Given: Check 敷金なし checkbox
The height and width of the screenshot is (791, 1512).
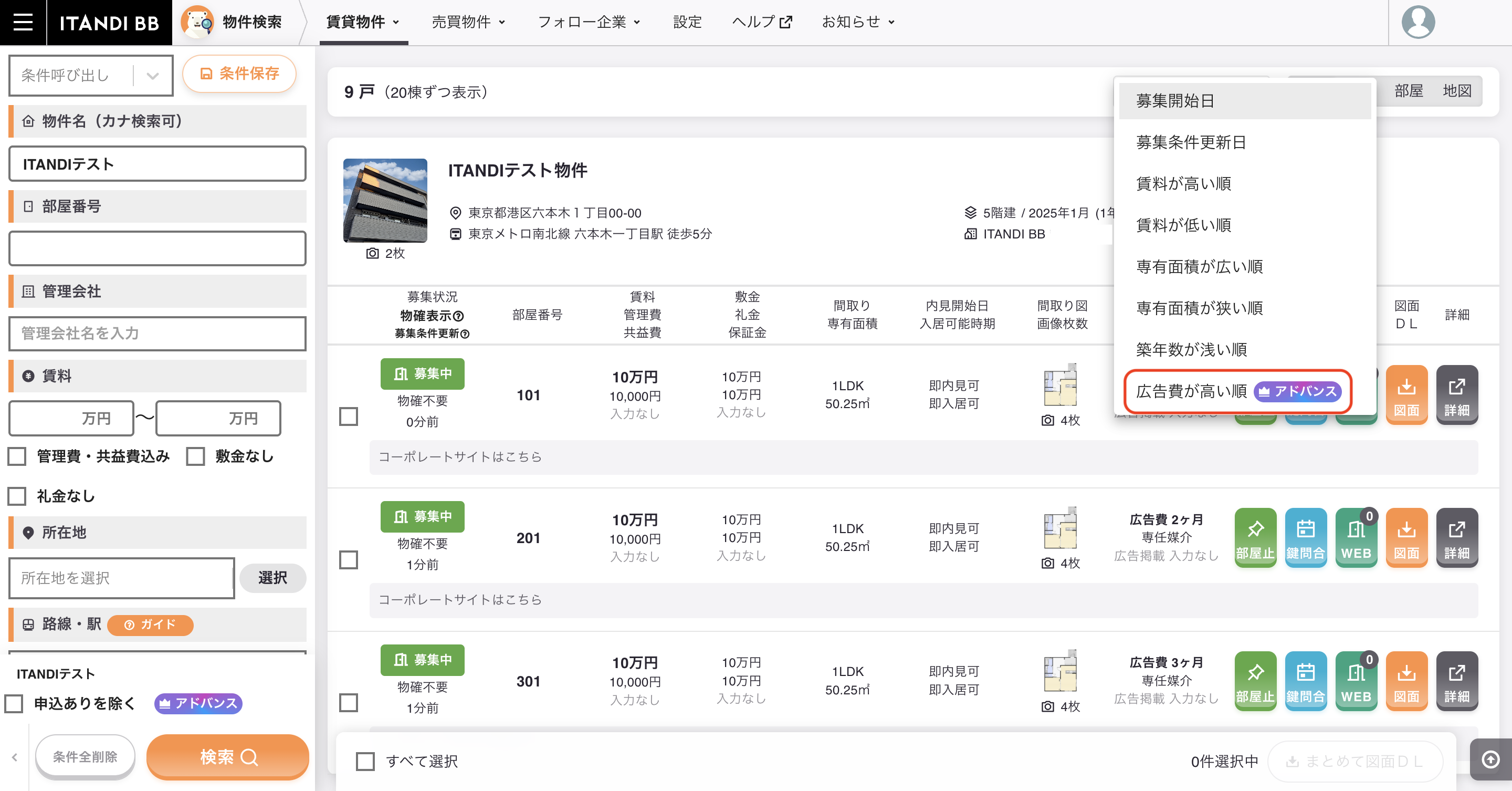Looking at the screenshot, I should pyautogui.click(x=195, y=456).
